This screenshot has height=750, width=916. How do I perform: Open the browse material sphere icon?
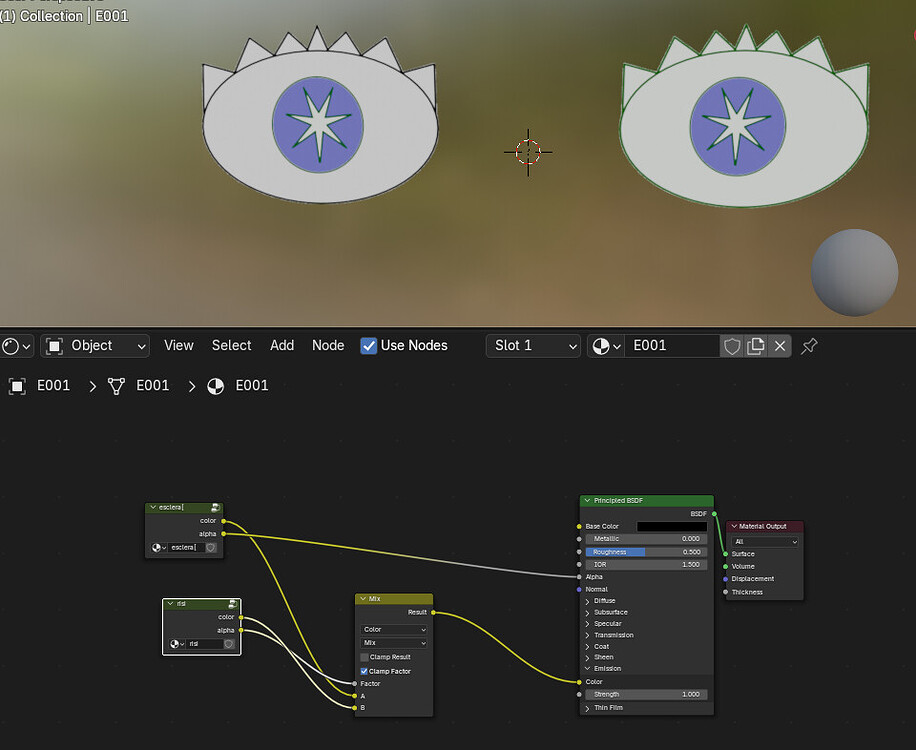(x=606, y=346)
